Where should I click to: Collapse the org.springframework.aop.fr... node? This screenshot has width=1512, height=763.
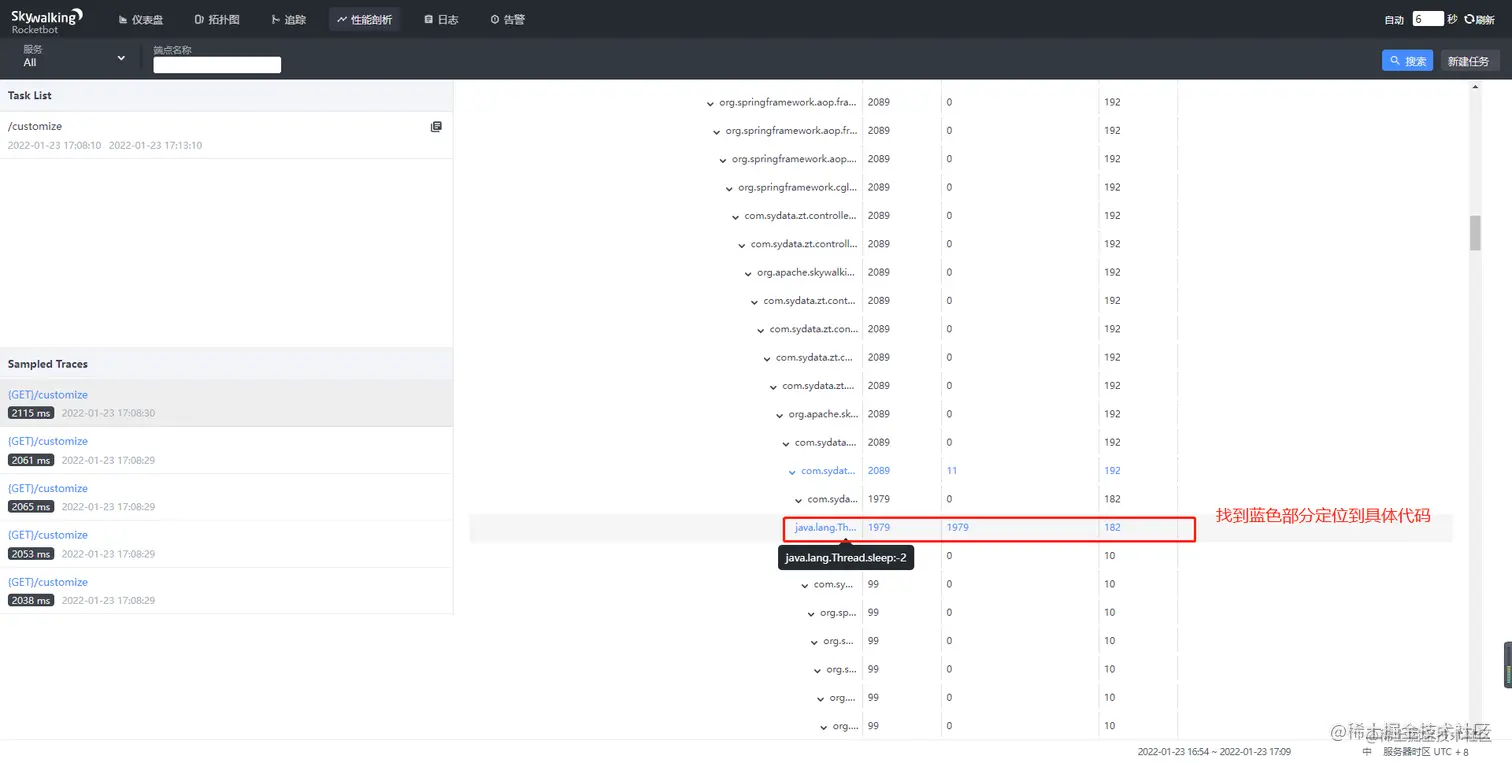(x=716, y=131)
